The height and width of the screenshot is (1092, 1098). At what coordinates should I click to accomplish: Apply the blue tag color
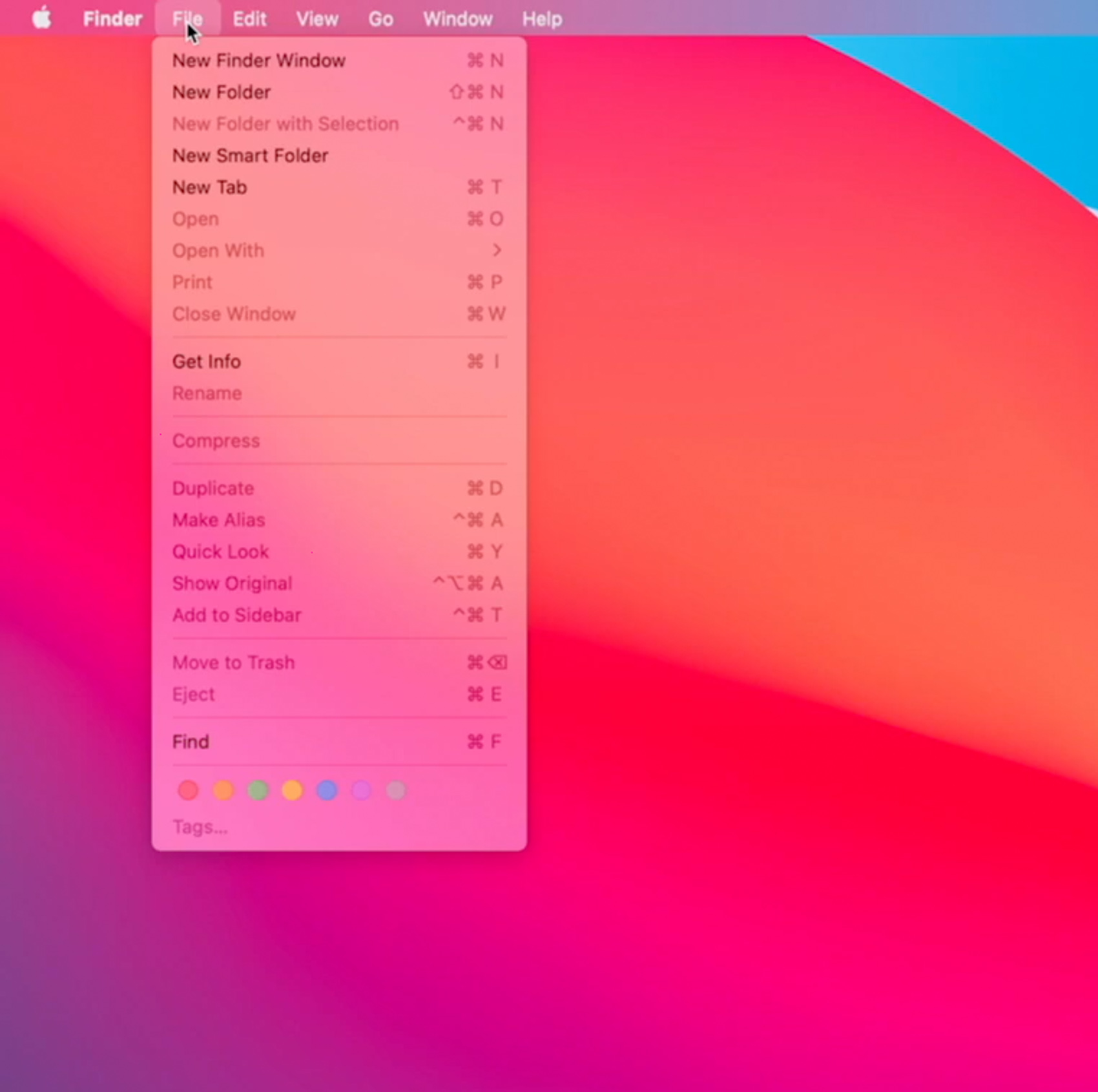[x=327, y=790]
